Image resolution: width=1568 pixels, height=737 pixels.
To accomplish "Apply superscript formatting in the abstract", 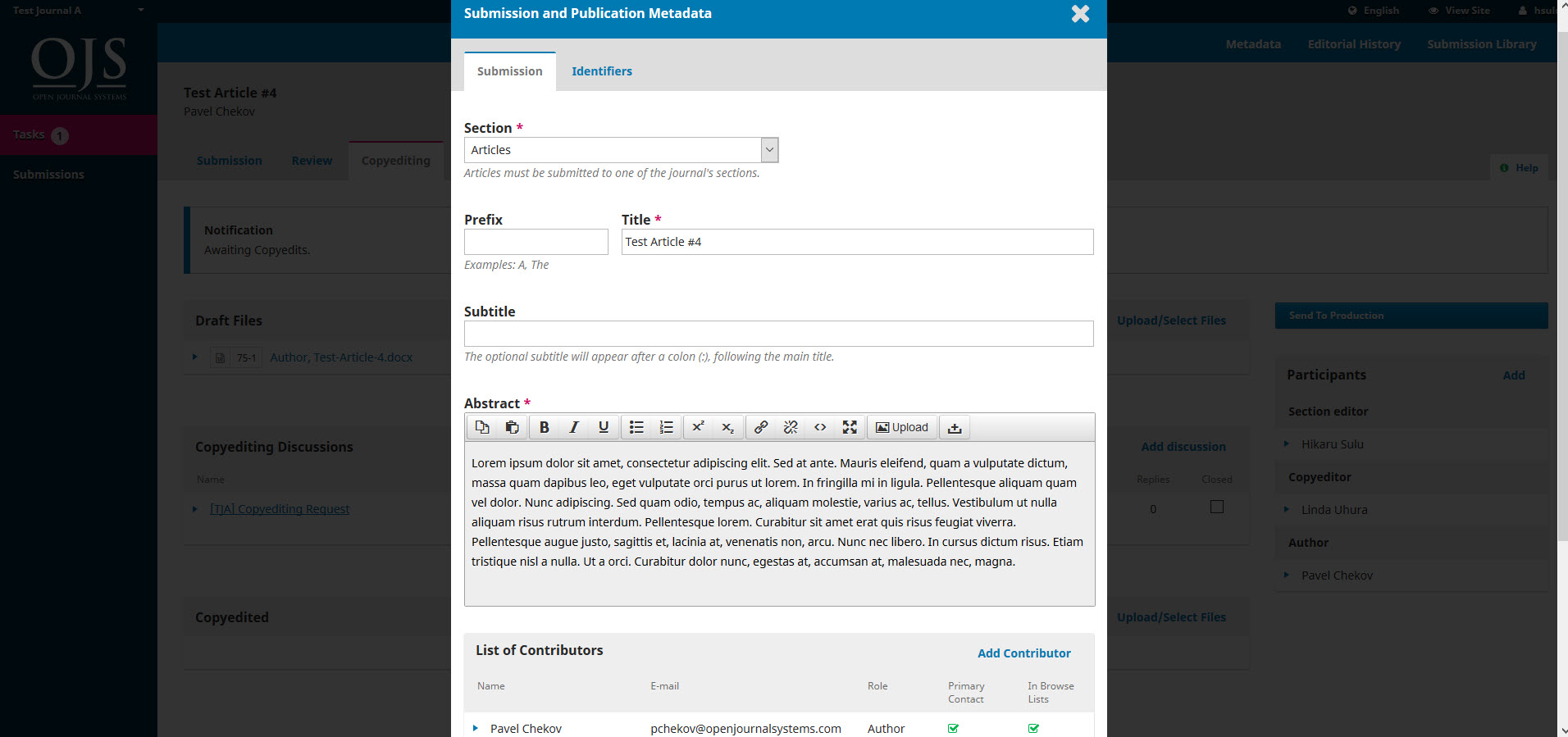I will coord(698,427).
